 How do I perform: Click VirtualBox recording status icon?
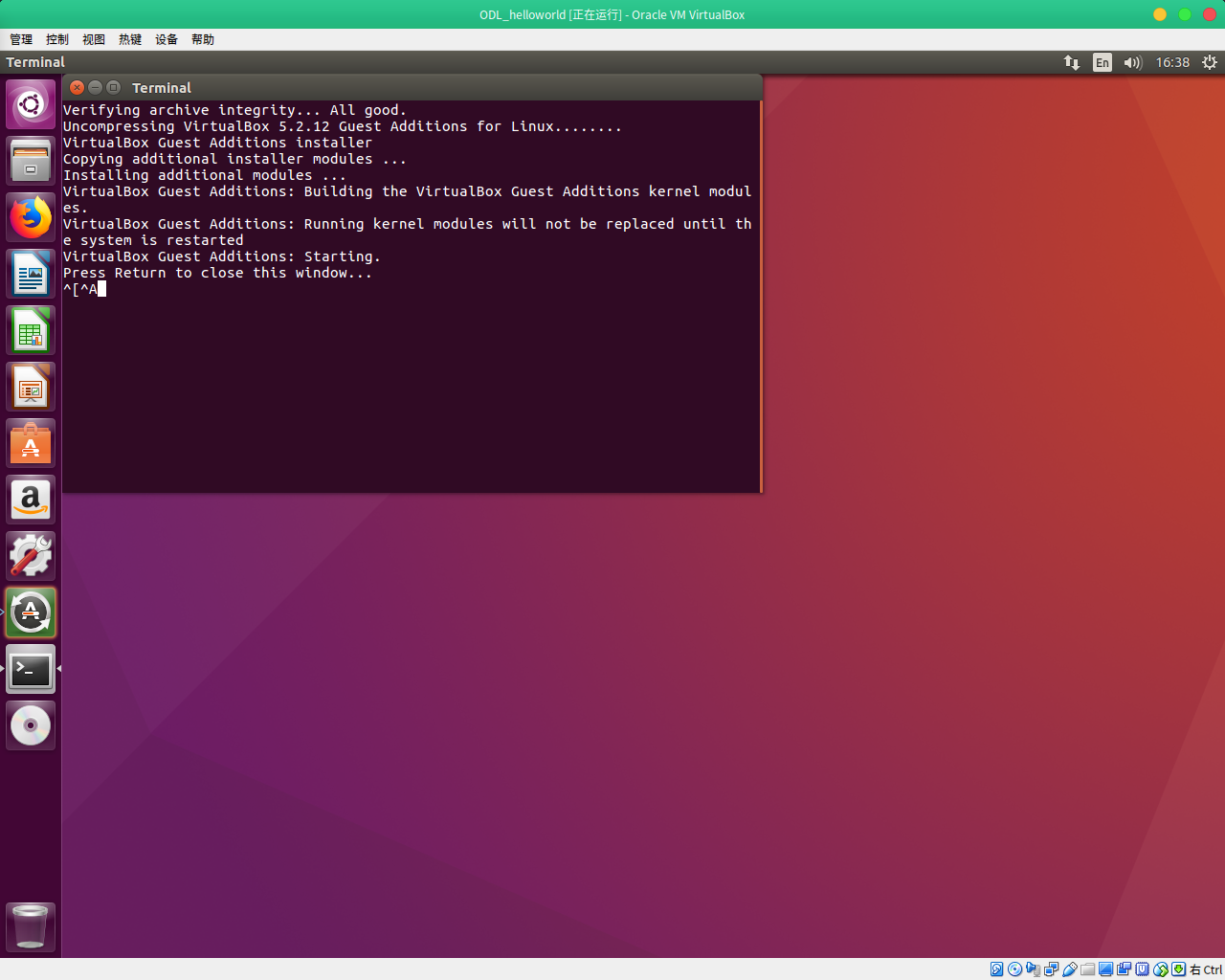pos(1124,969)
